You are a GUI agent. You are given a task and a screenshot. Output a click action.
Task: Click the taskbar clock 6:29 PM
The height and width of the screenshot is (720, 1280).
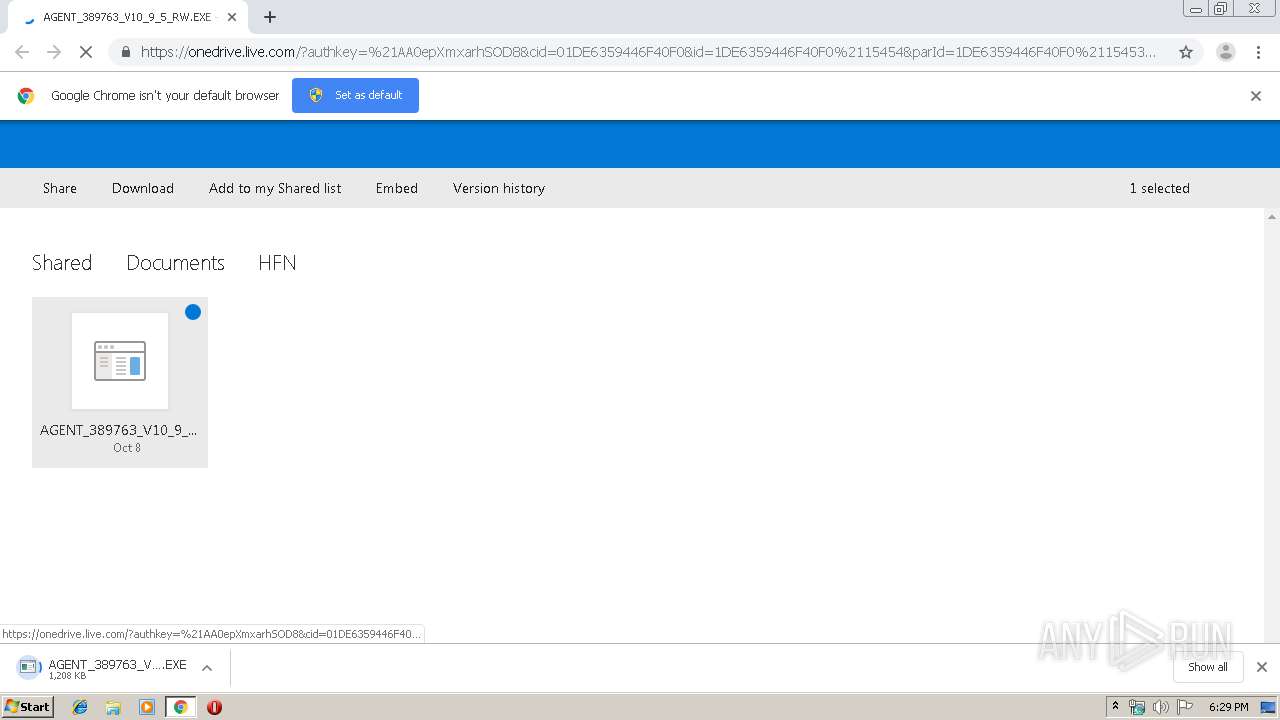[1228, 707]
